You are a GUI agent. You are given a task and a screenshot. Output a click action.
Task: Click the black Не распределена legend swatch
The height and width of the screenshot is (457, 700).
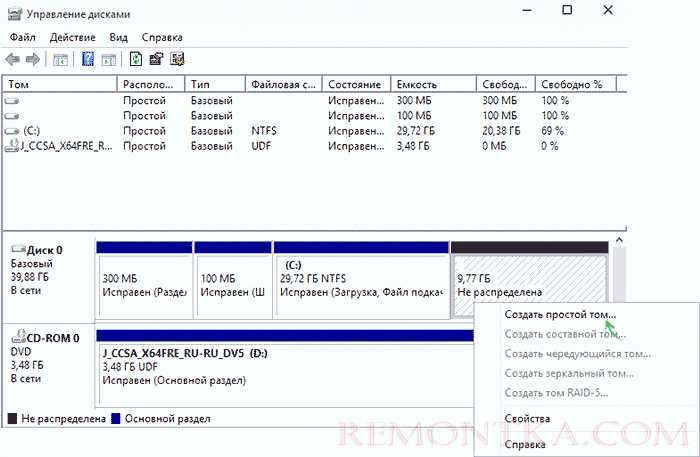coord(12,419)
